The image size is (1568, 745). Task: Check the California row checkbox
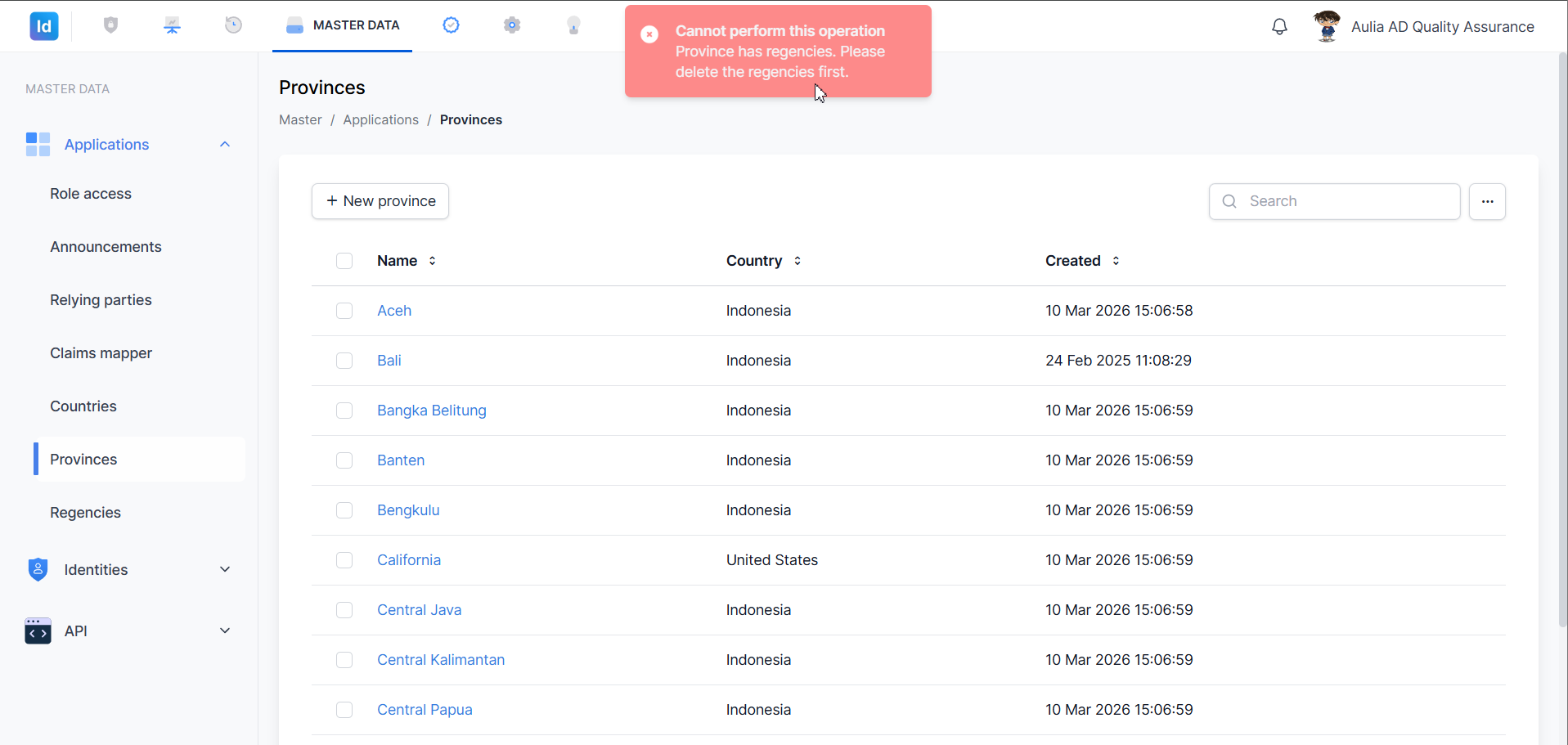click(x=344, y=560)
